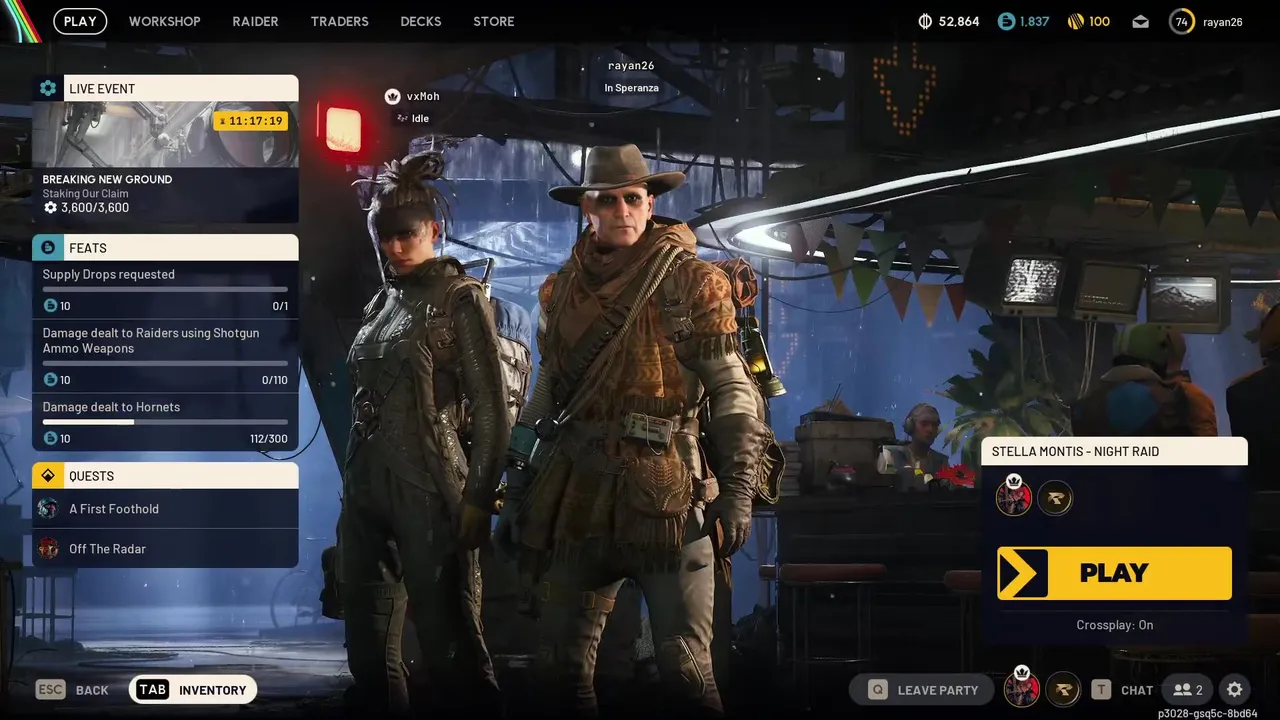Select the Off The Radar quest
The image size is (1280, 720).
pos(165,548)
